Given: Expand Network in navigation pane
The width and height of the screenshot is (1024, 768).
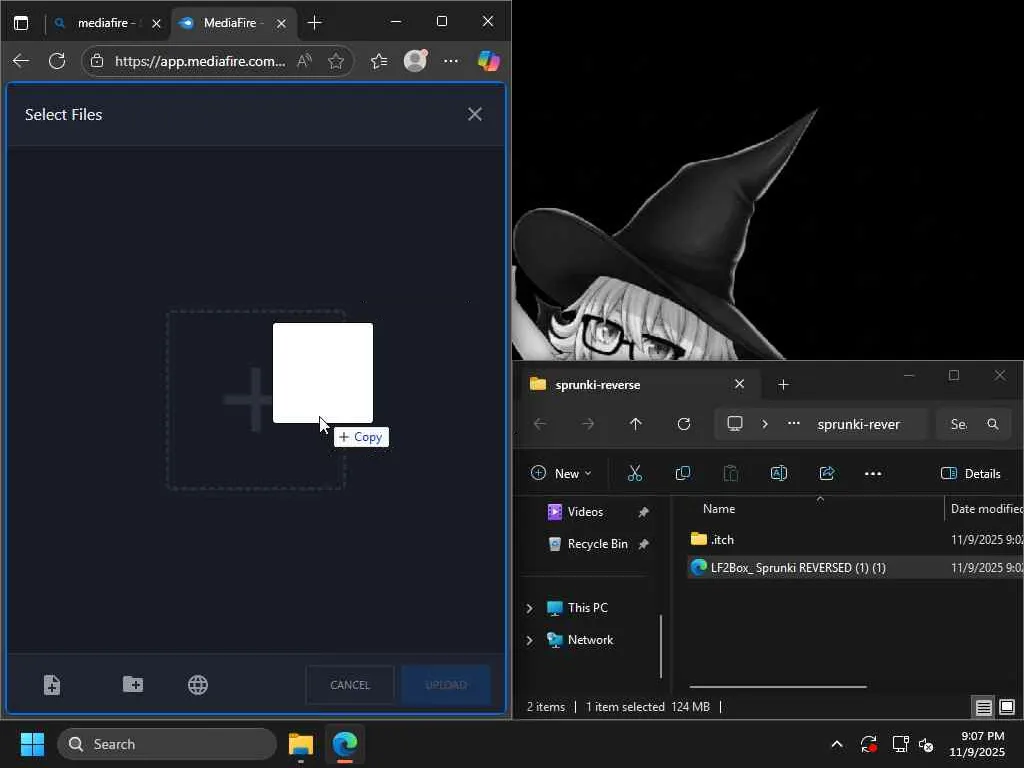Looking at the screenshot, I should click(529, 640).
